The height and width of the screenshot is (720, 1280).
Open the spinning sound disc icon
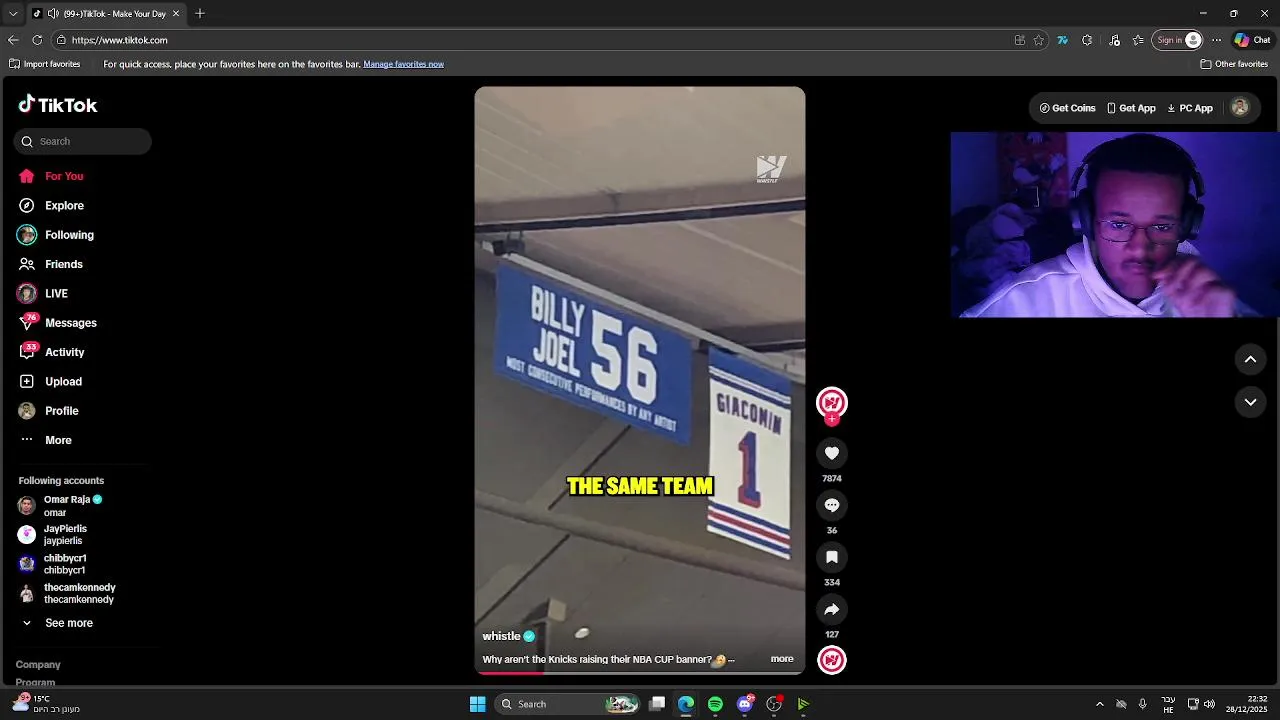832,660
